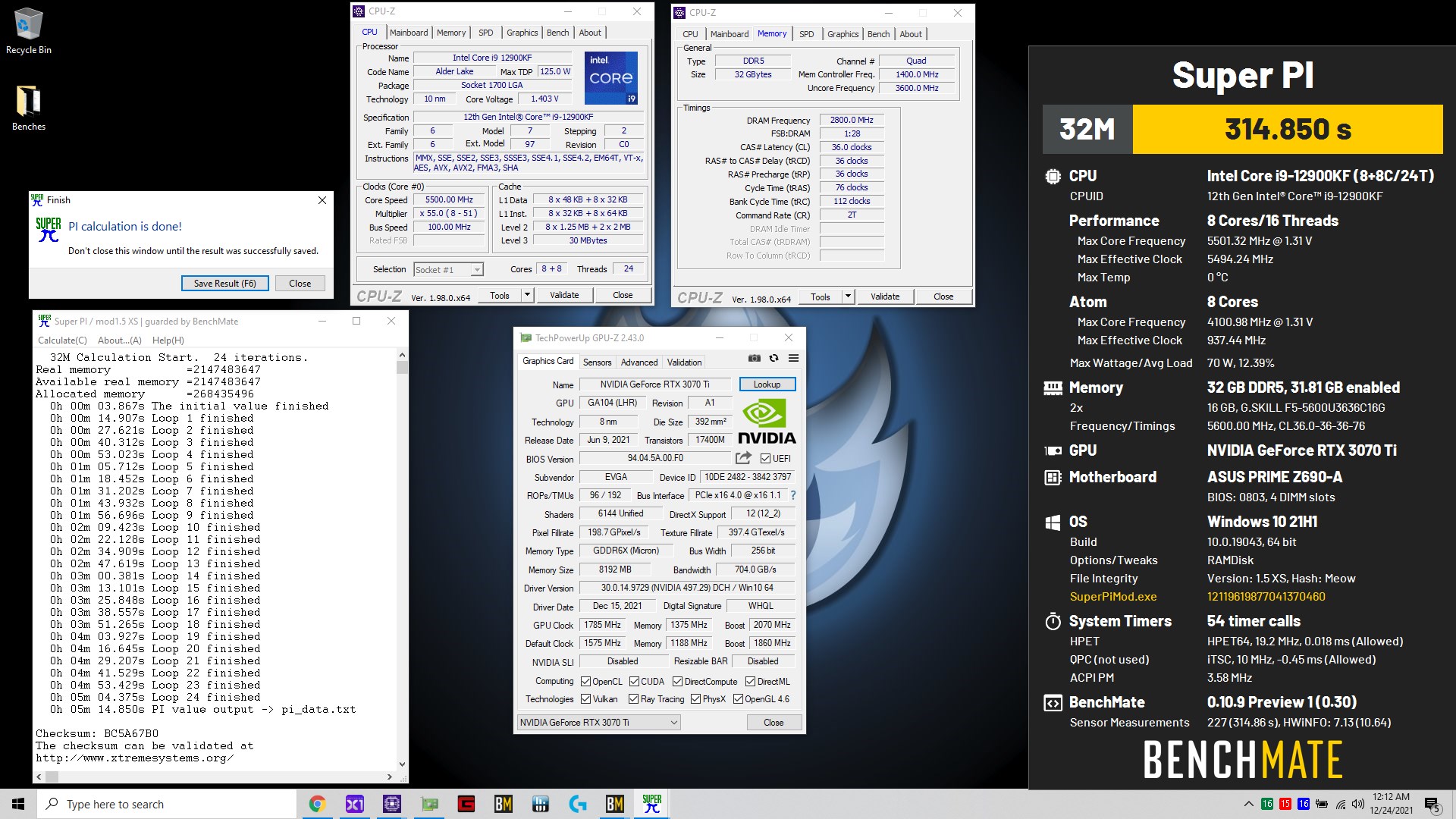
Task: Open Mainboard tab in left CPU-Z
Action: point(409,33)
